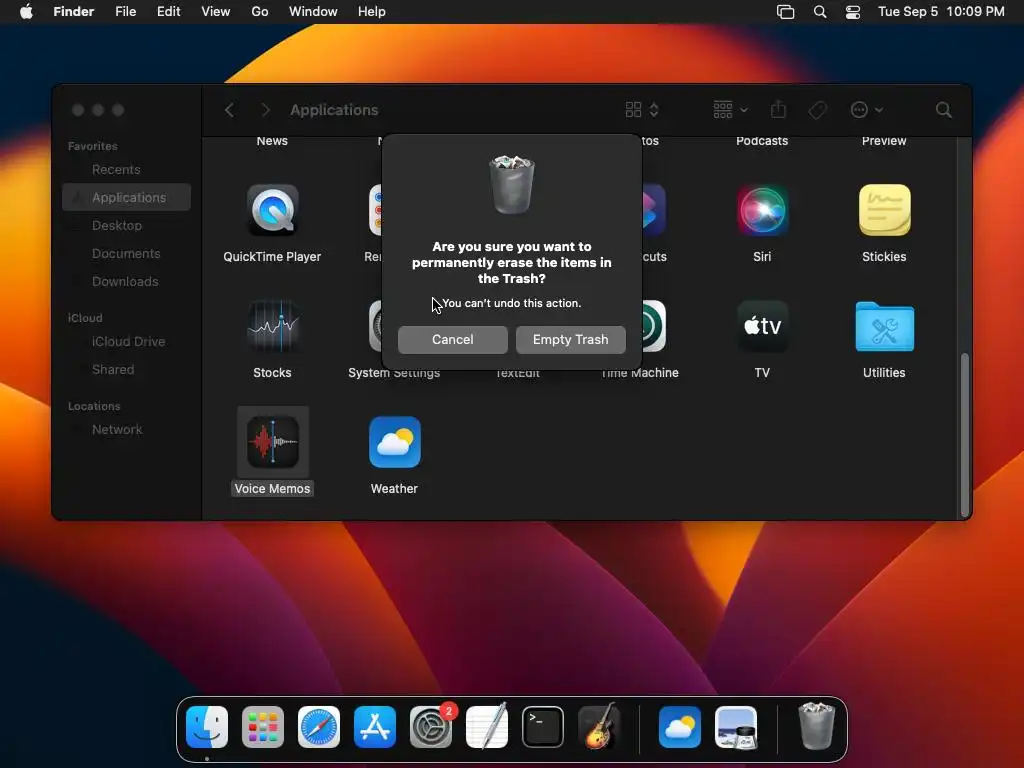Open the Window menu

tap(313, 12)
